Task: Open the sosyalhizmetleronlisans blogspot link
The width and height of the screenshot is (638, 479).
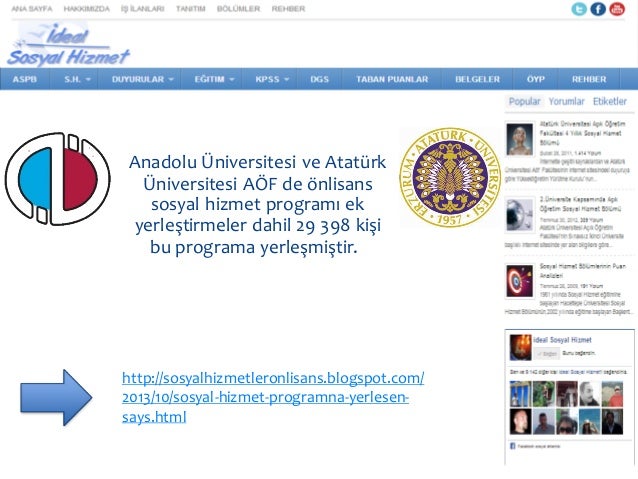Action: [273, 397]
